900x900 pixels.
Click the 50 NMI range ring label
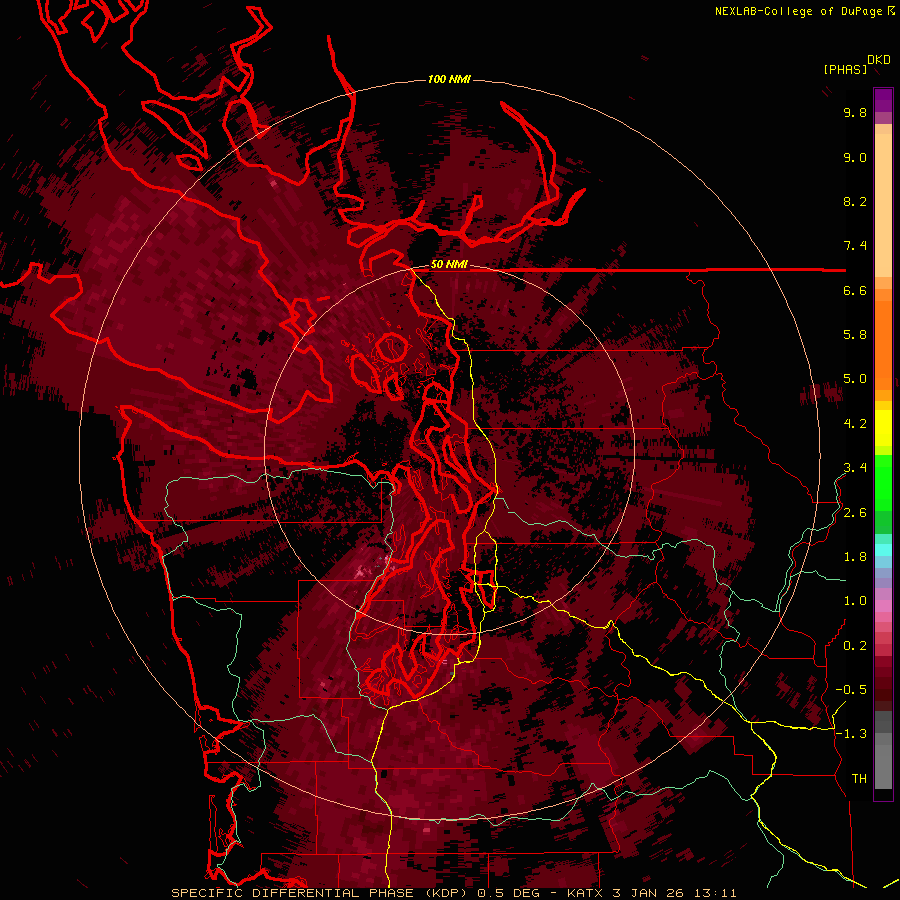[449, 265]
